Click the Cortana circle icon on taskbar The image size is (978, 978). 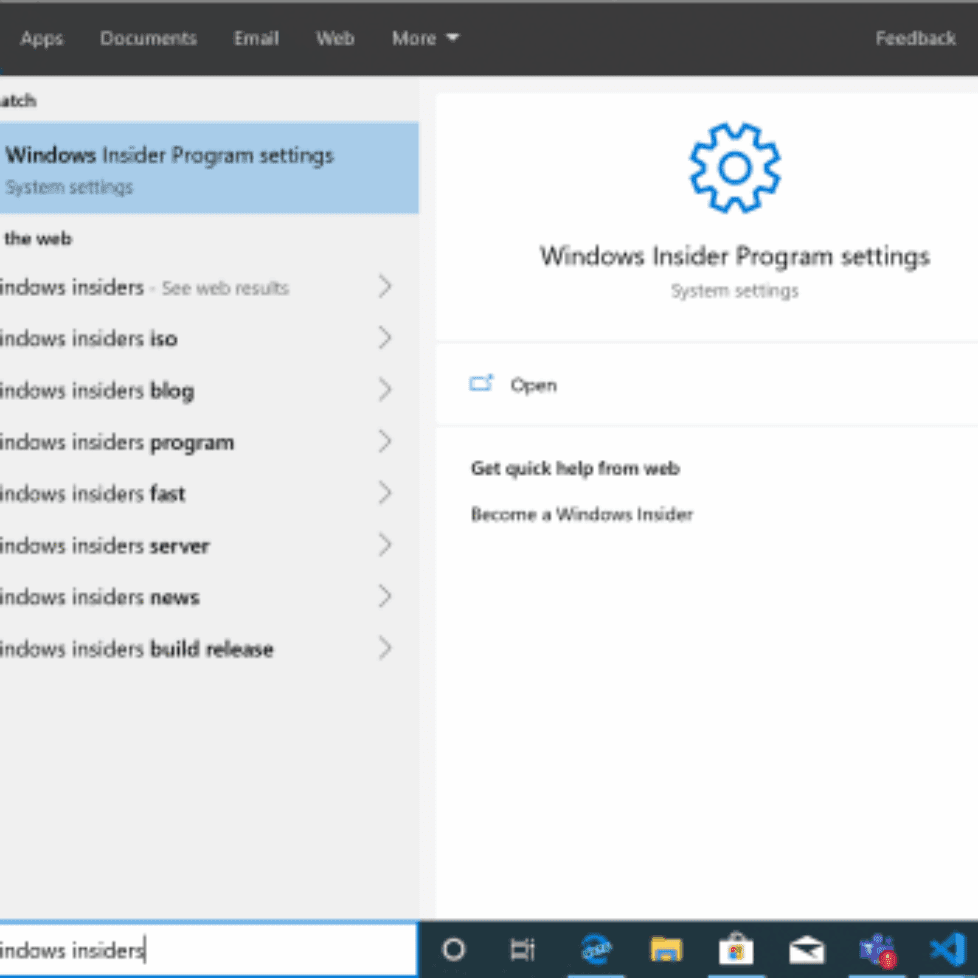[x=453, y=949]
